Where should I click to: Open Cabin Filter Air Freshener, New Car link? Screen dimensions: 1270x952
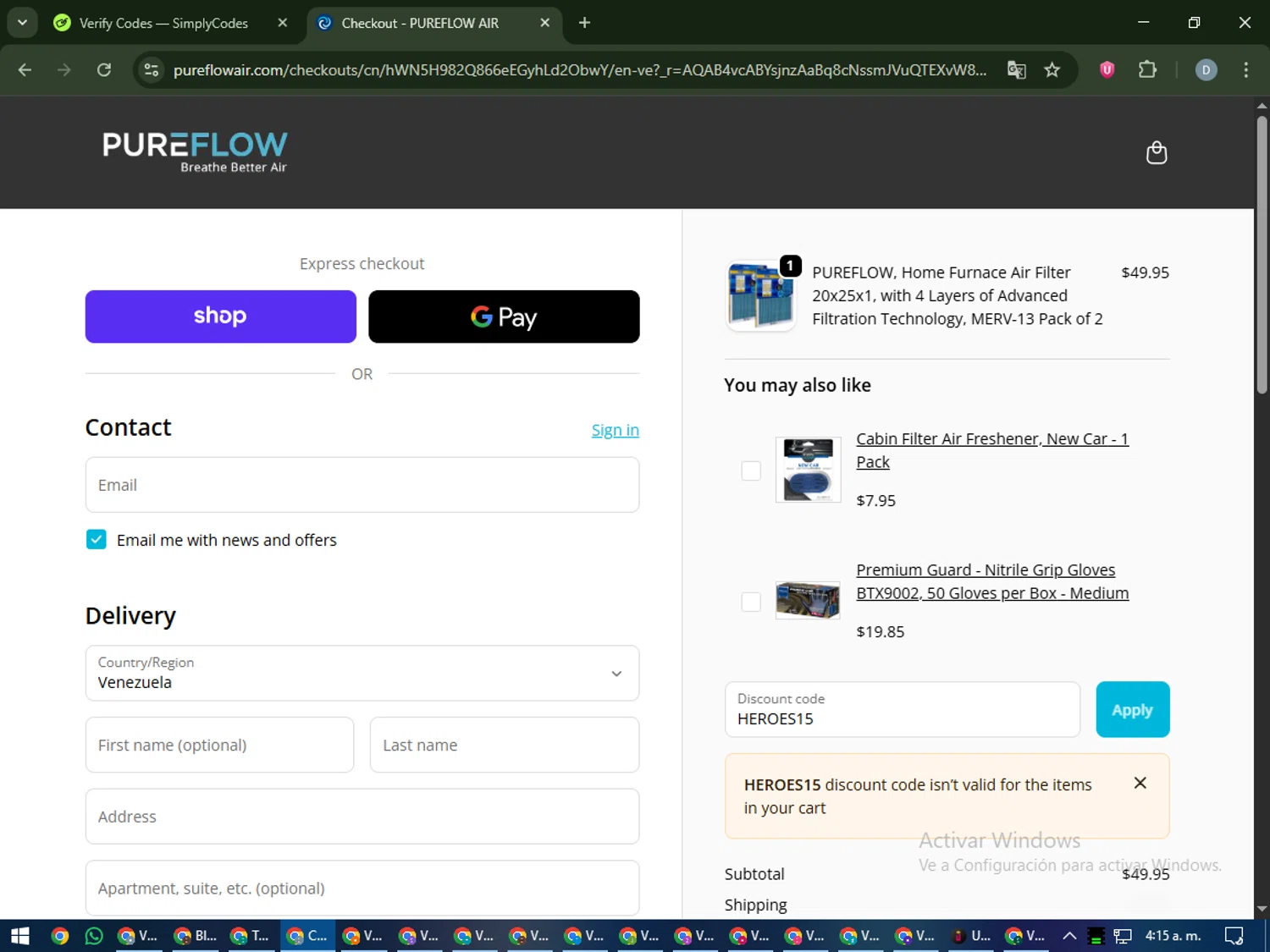coord(992,450)
